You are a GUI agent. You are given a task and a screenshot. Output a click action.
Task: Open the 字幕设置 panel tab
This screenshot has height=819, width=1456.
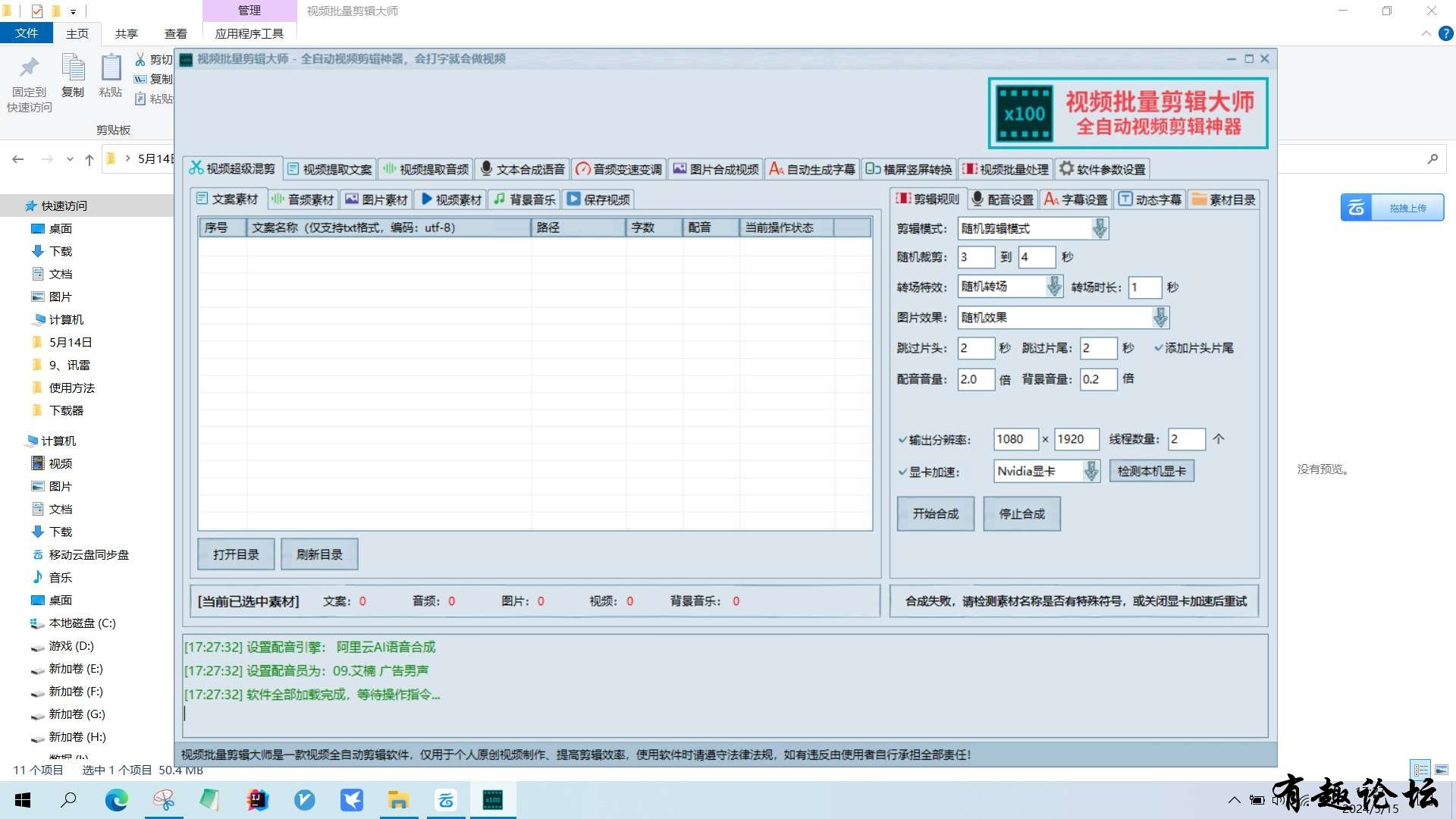pos(1076,199)
